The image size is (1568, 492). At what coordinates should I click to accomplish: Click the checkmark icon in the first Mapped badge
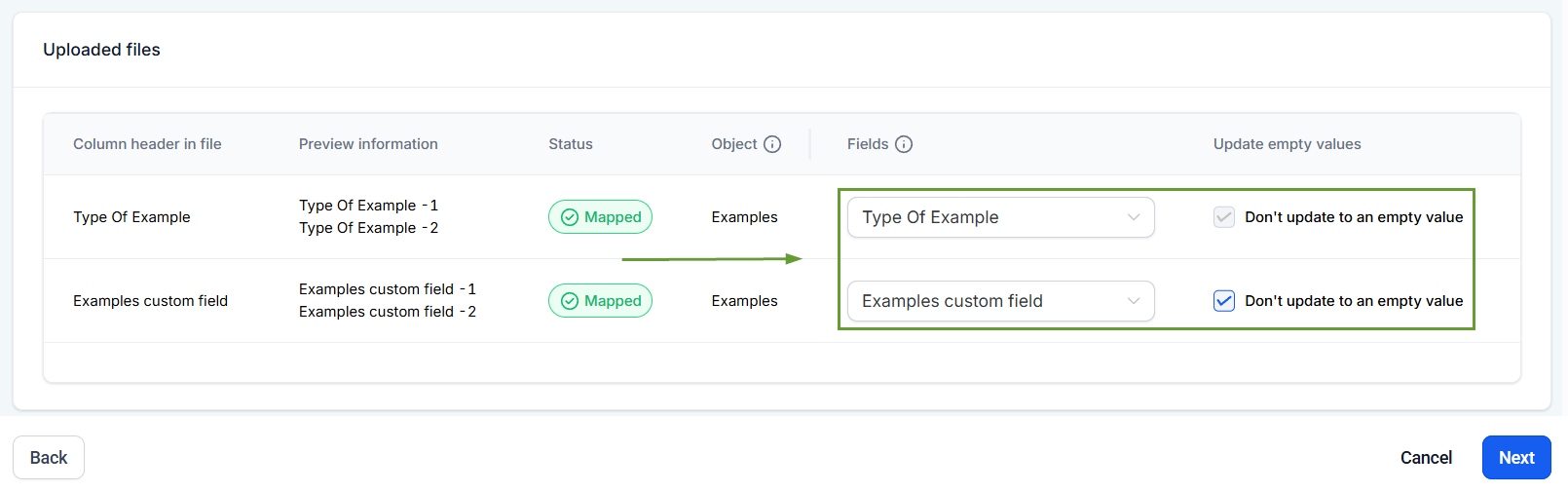570,217
